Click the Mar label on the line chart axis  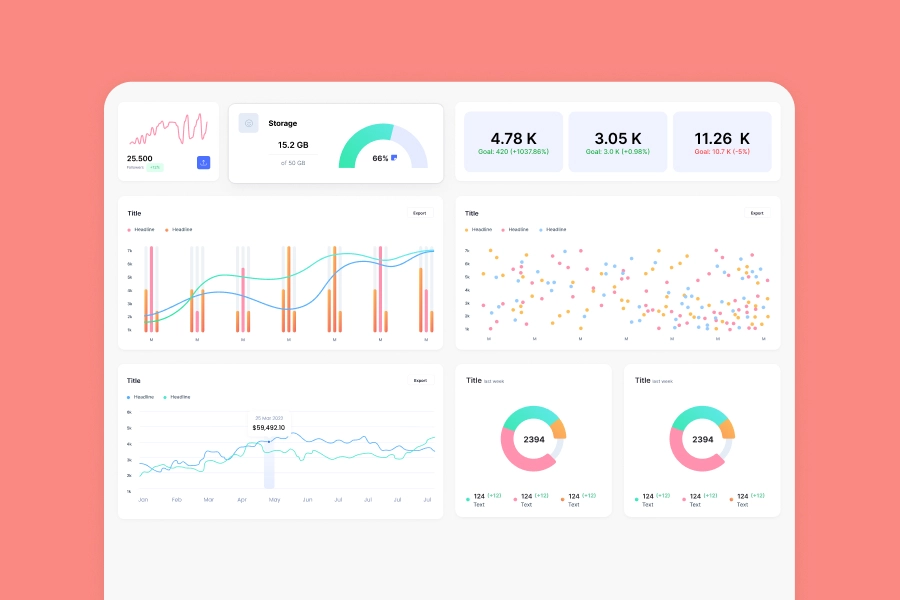click(x=208, y=500)
